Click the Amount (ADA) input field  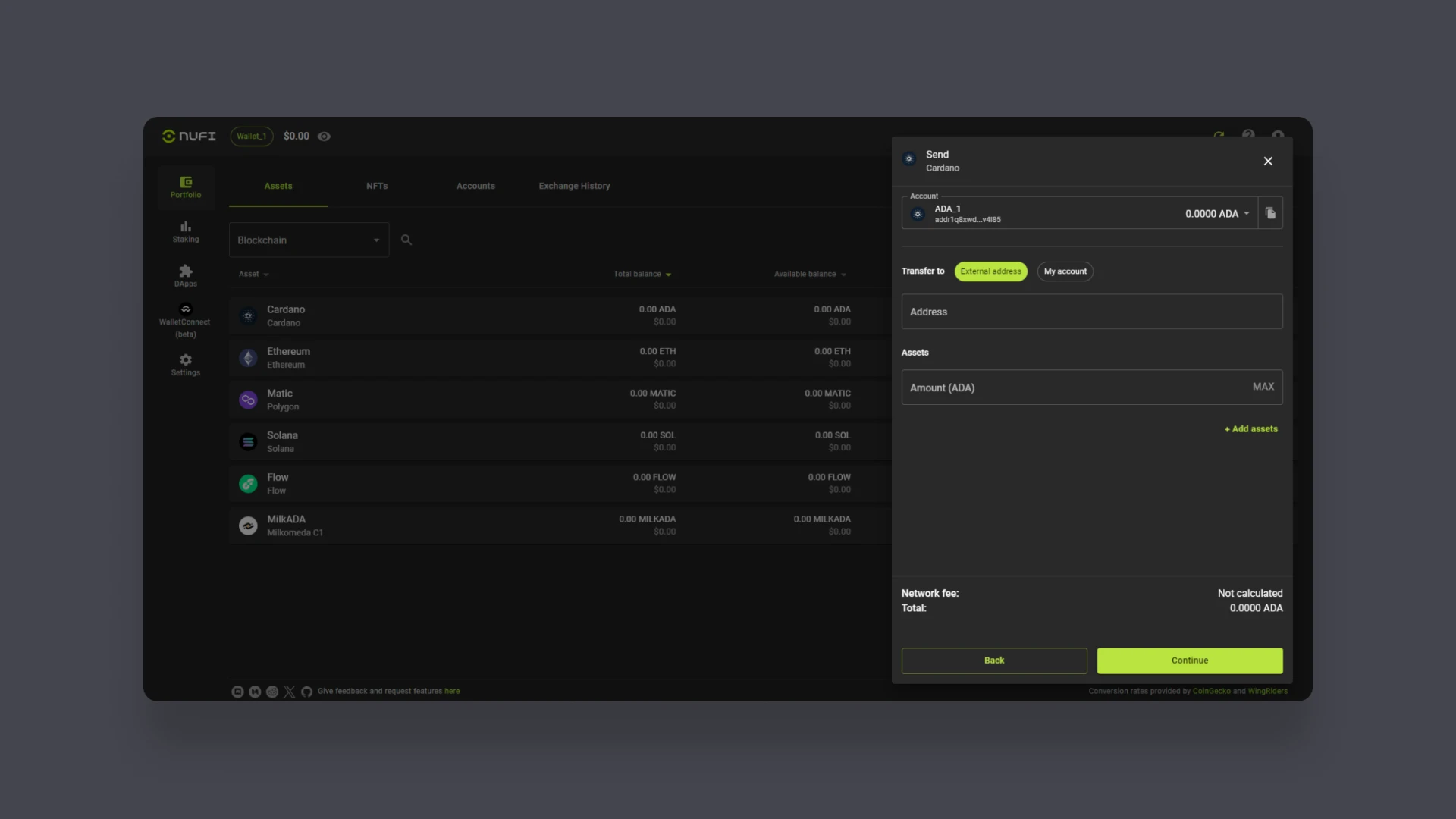(x=1062, y=387)
